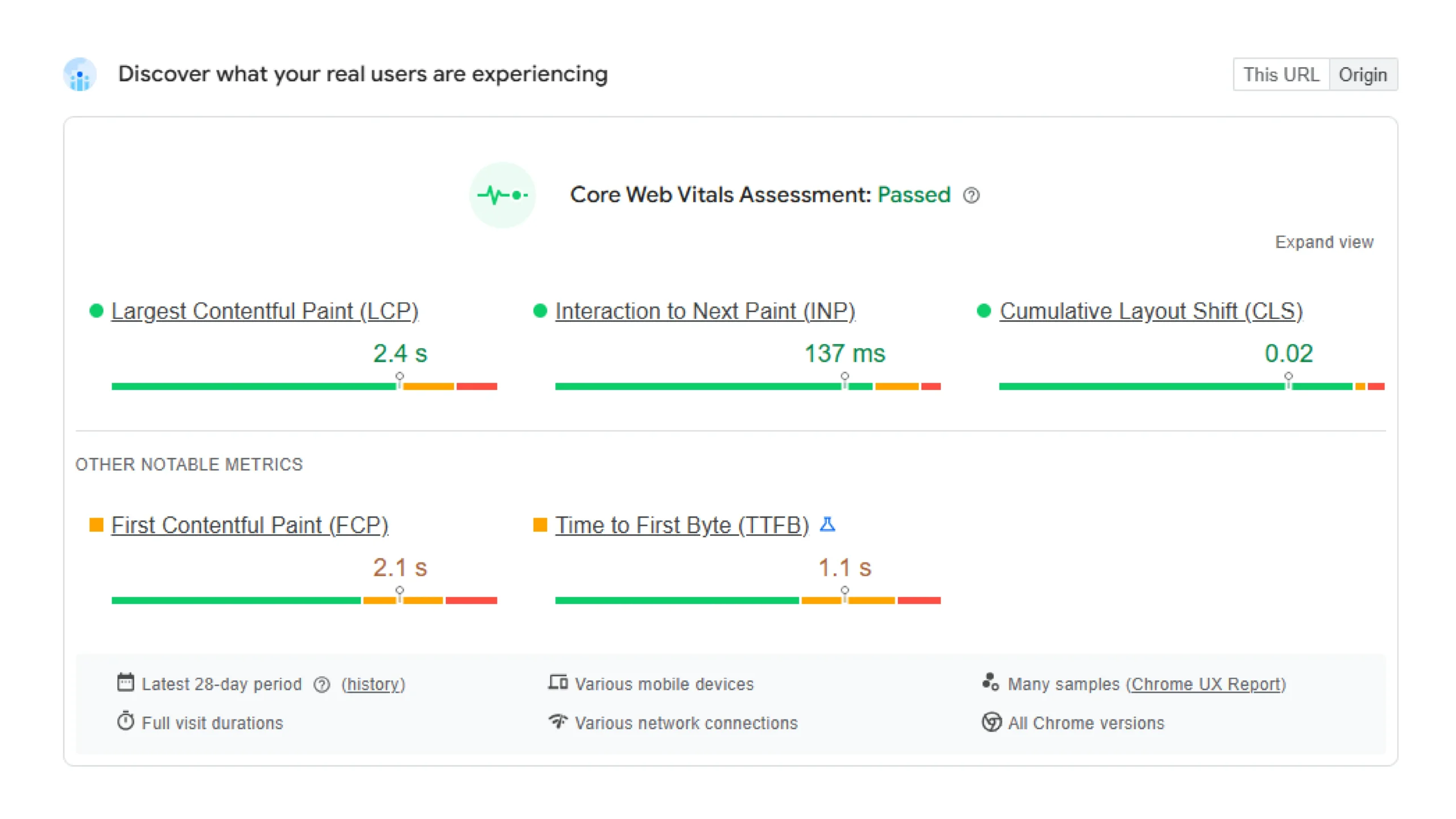Click the calendar icon for the 28-day period
The image size is (1456, 819).
(x=126, y=683)
